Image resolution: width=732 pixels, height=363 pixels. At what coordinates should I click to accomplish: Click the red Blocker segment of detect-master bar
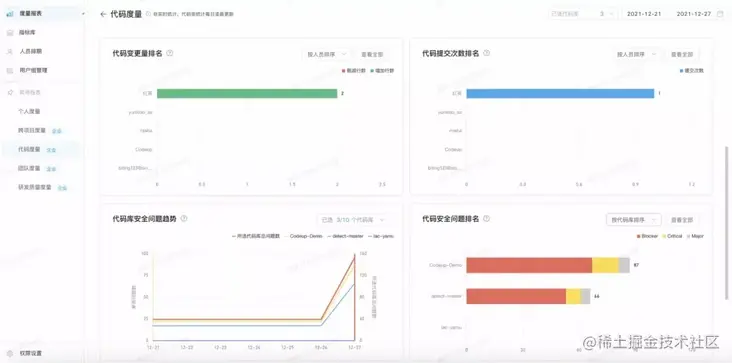516,296
